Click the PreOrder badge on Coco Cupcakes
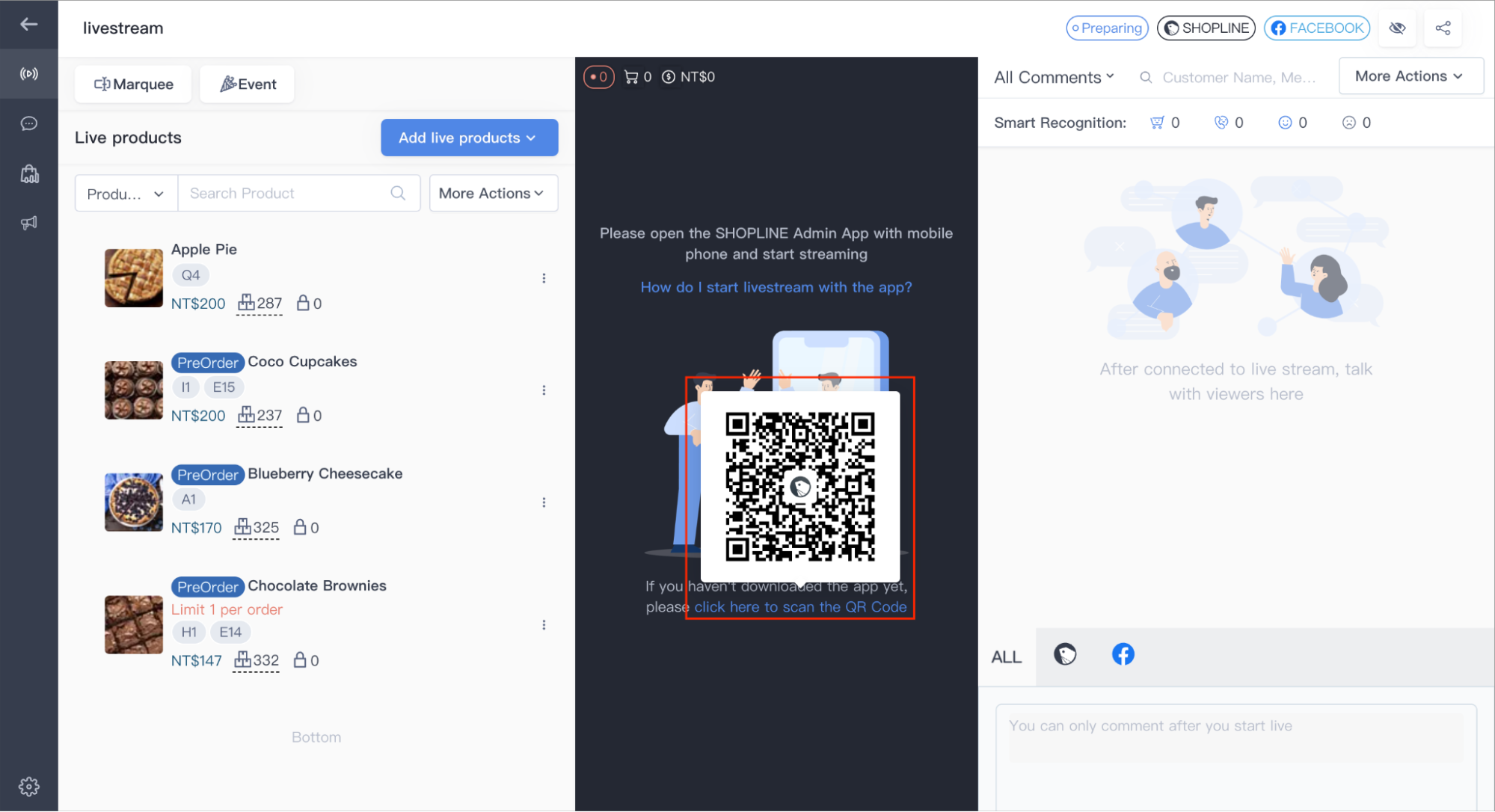Screen dimensions: 1495x812 tap(208, 363)
